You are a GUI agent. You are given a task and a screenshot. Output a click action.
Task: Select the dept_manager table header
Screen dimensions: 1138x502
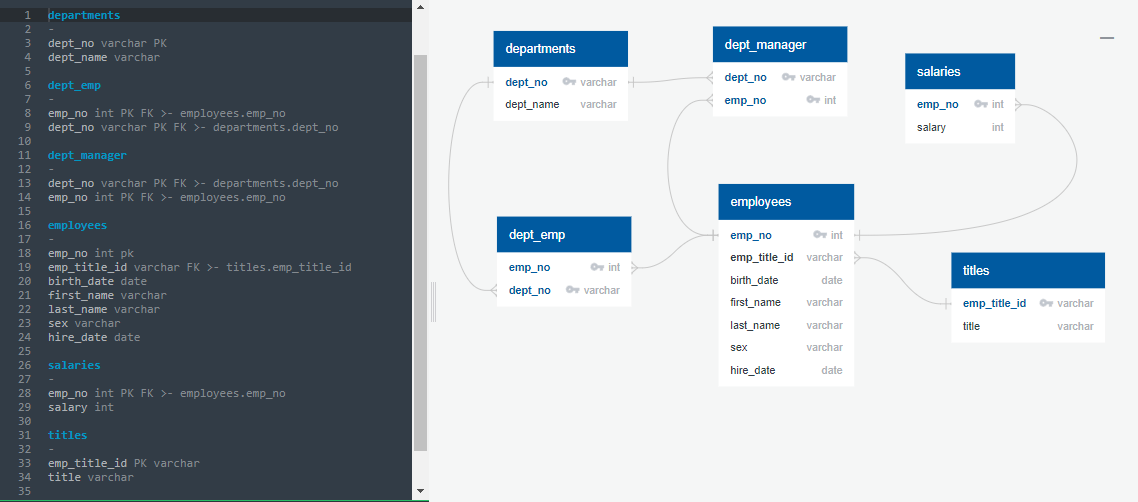coord(779,44)
